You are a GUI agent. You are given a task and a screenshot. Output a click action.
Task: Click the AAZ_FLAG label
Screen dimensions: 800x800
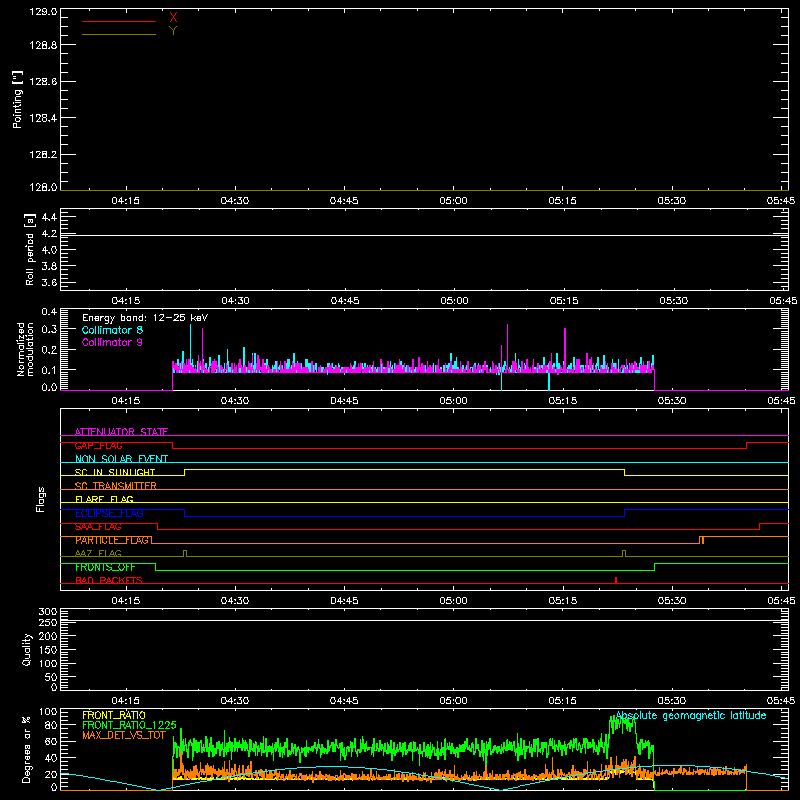98,553
